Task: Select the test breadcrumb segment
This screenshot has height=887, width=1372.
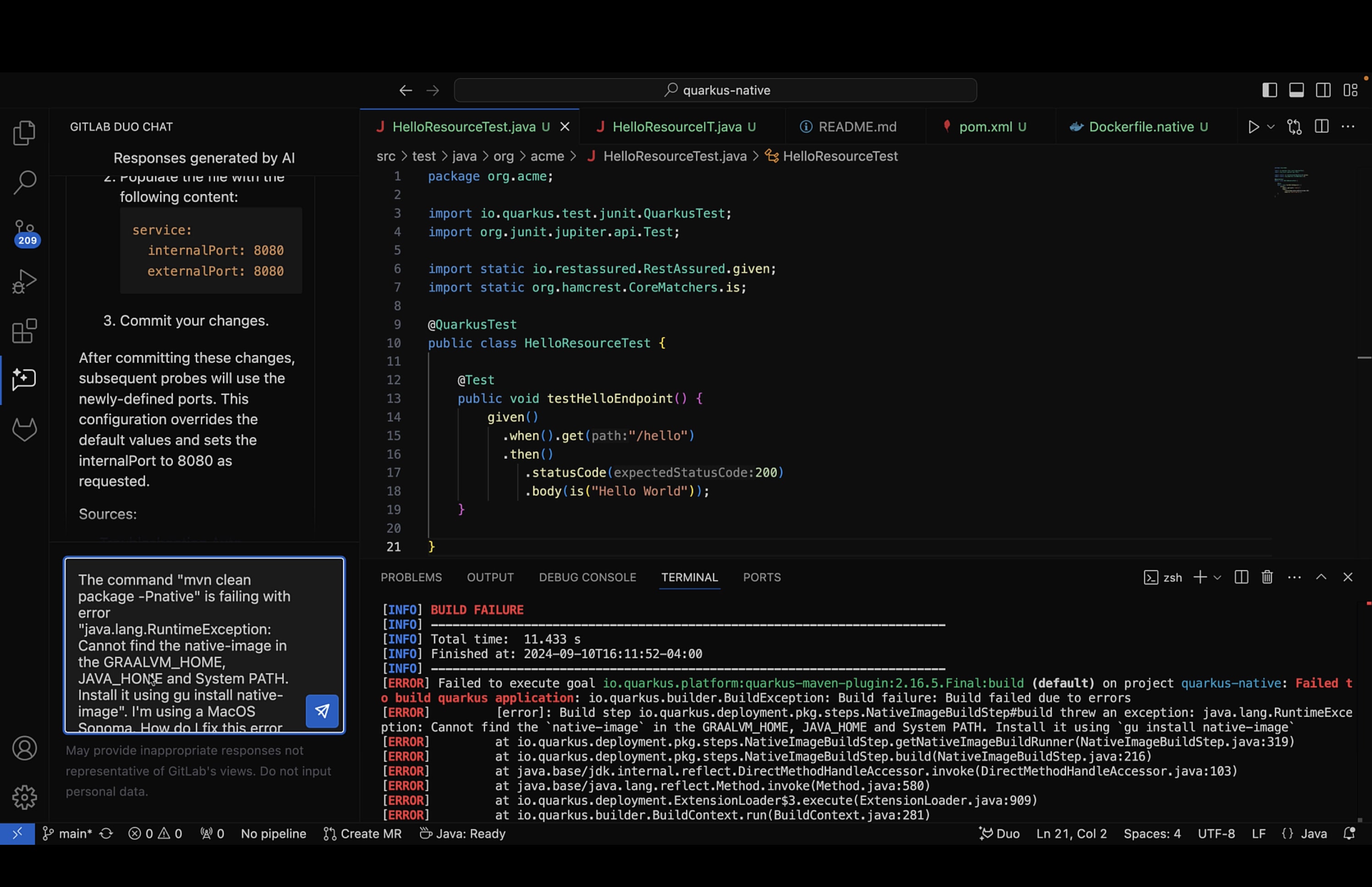Action: 424,156
